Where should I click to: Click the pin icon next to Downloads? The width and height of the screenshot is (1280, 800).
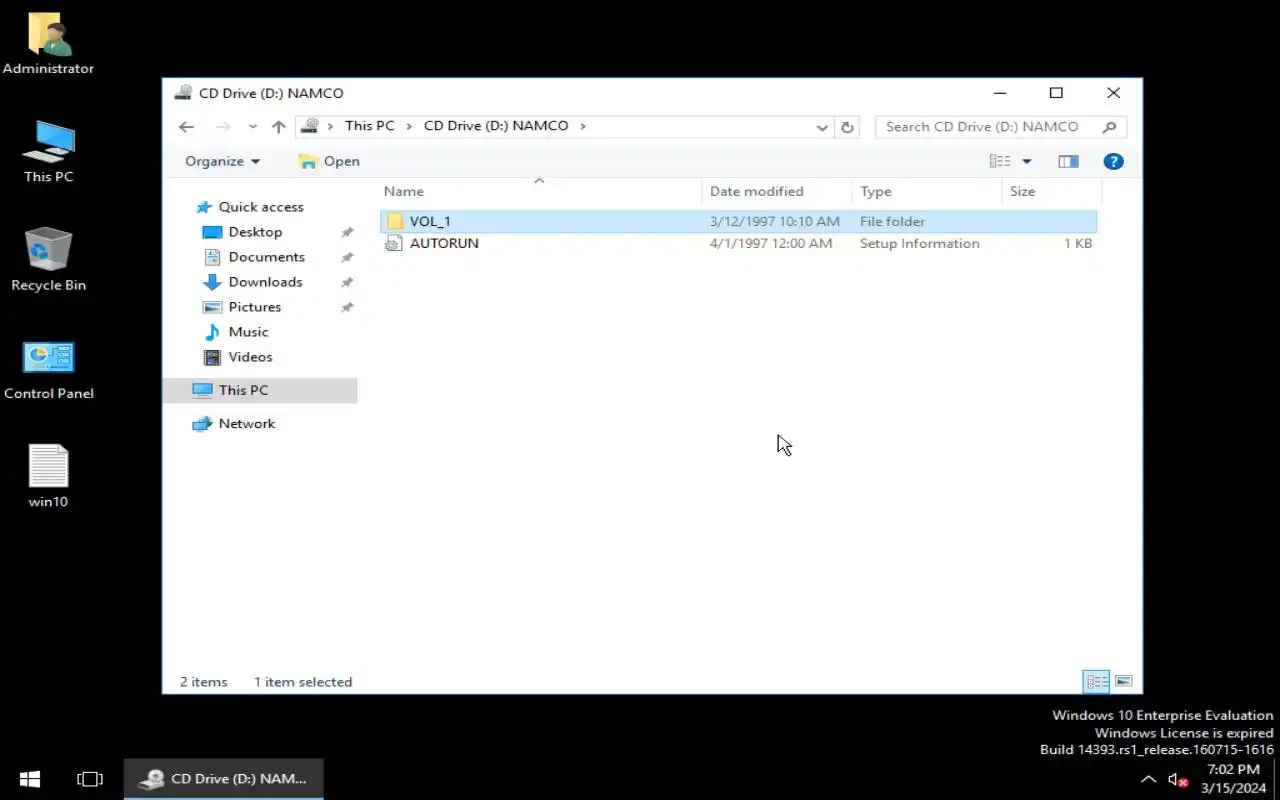point(347,282)
